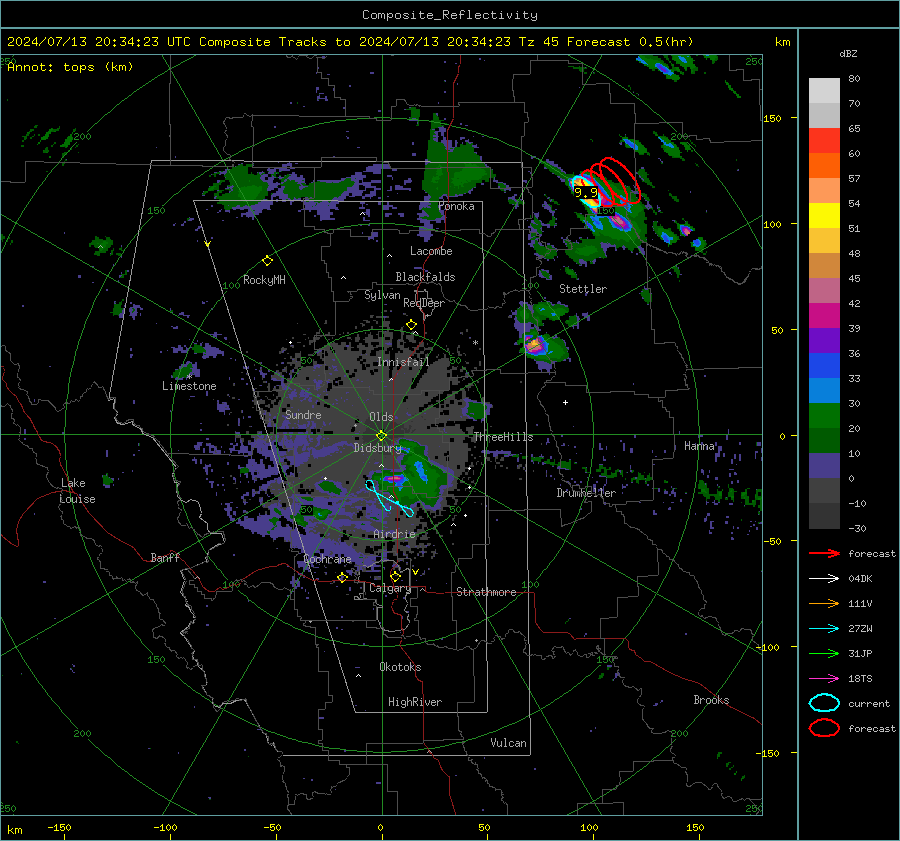Click the radar-center diamond above Didsbury

click(381, 435)
